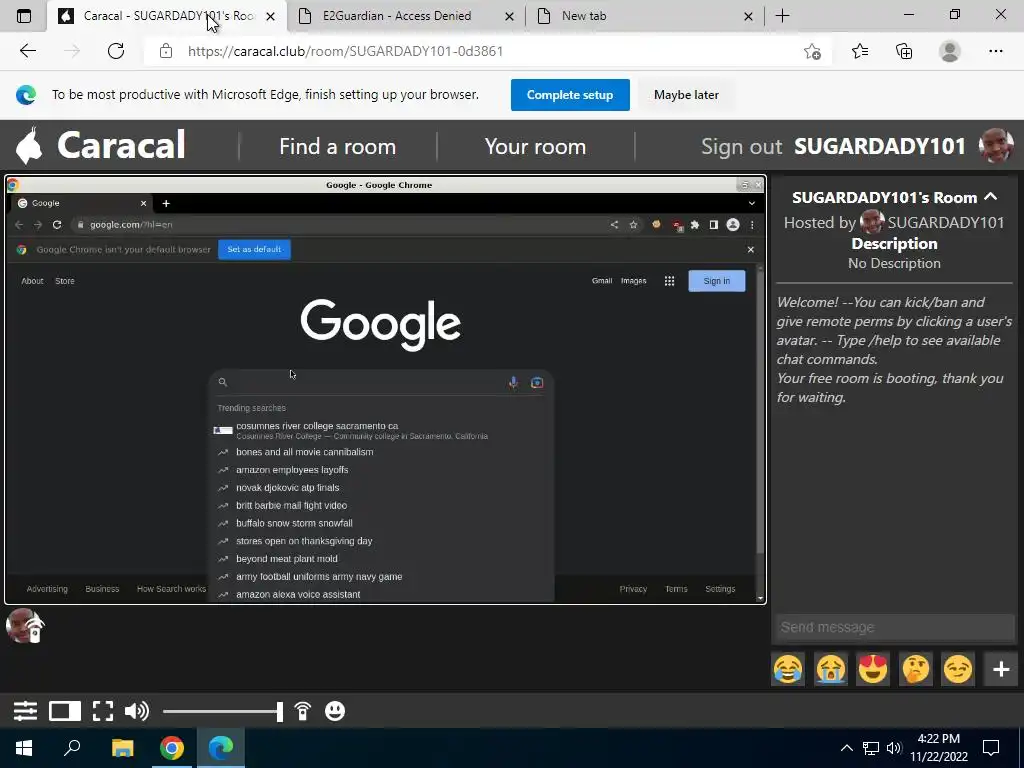
Task: View site information lock icon
Action: 166,51
